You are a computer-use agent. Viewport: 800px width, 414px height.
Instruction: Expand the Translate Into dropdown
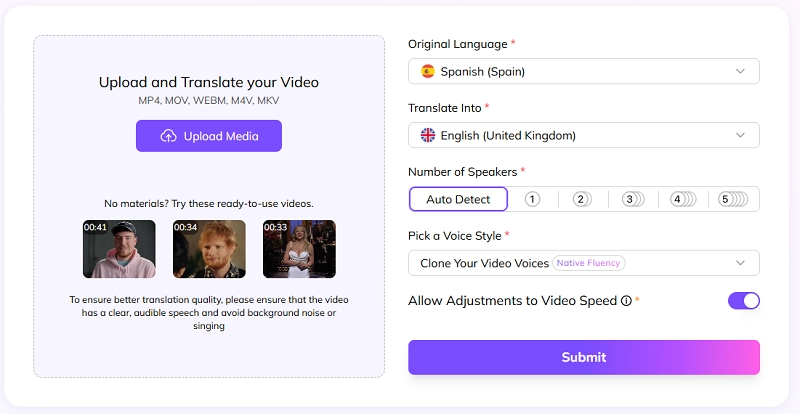[x=584, y=135]
